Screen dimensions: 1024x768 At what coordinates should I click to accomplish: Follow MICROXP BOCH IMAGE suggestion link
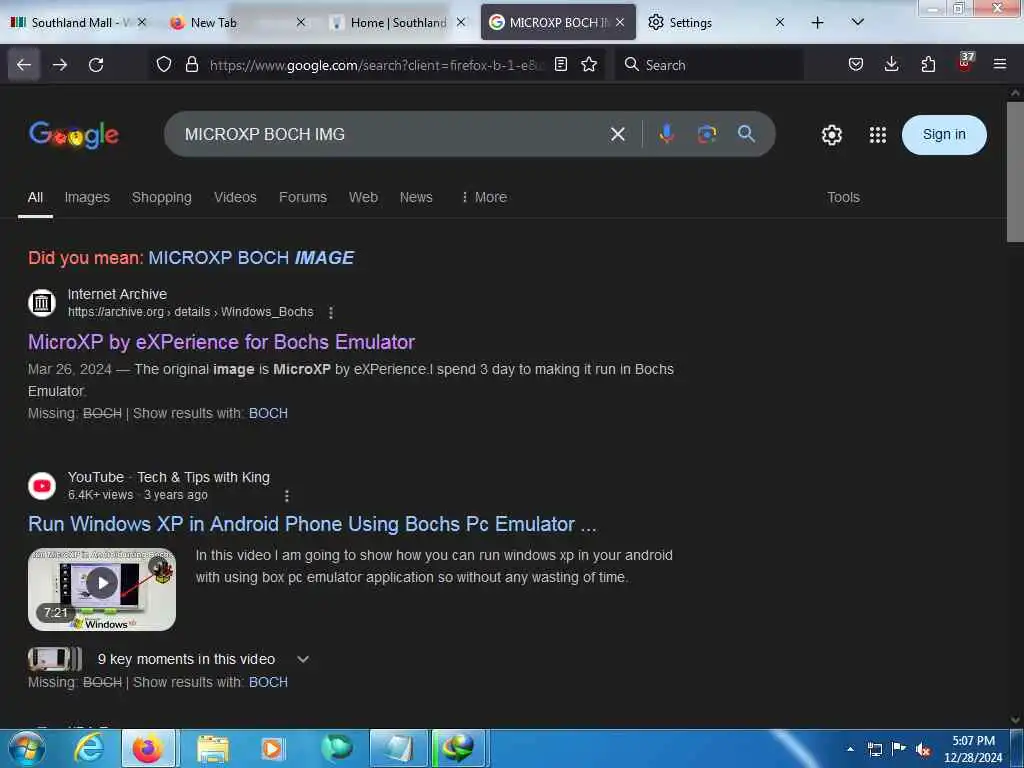click(251, 258)
